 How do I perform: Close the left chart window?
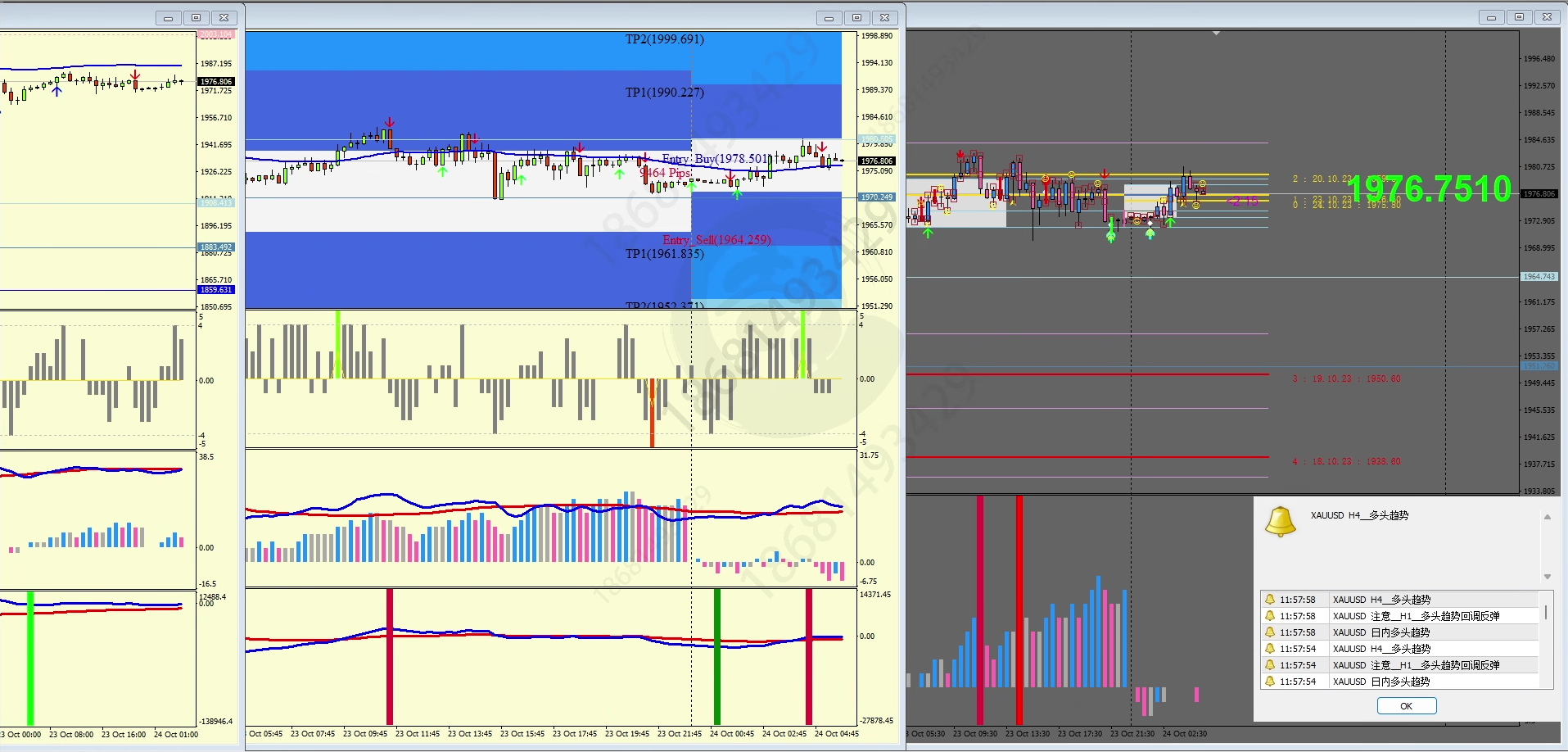tap(224, 17)
